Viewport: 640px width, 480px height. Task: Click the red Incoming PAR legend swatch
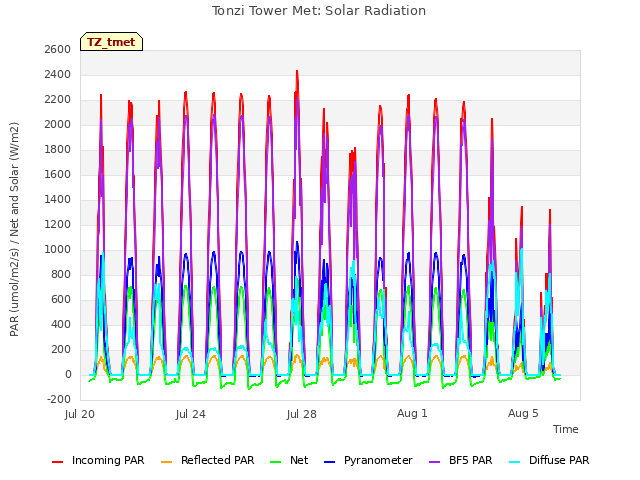click(x=58, y=462)
